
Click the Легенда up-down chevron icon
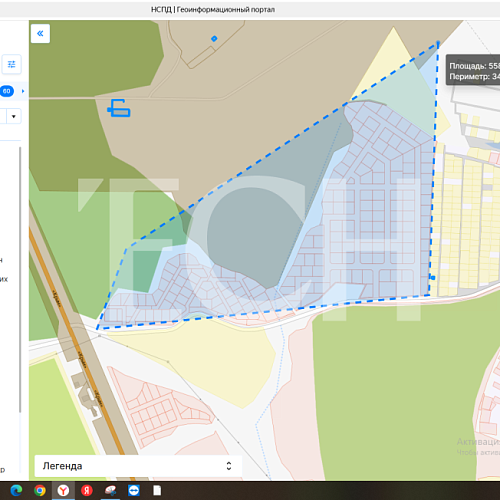point(229,466)
